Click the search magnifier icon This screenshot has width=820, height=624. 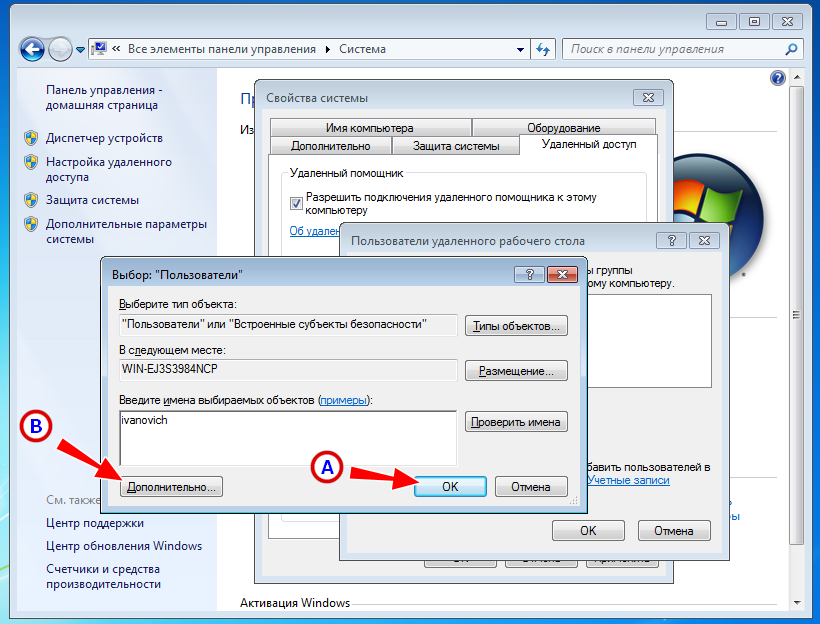click(791, 49)
